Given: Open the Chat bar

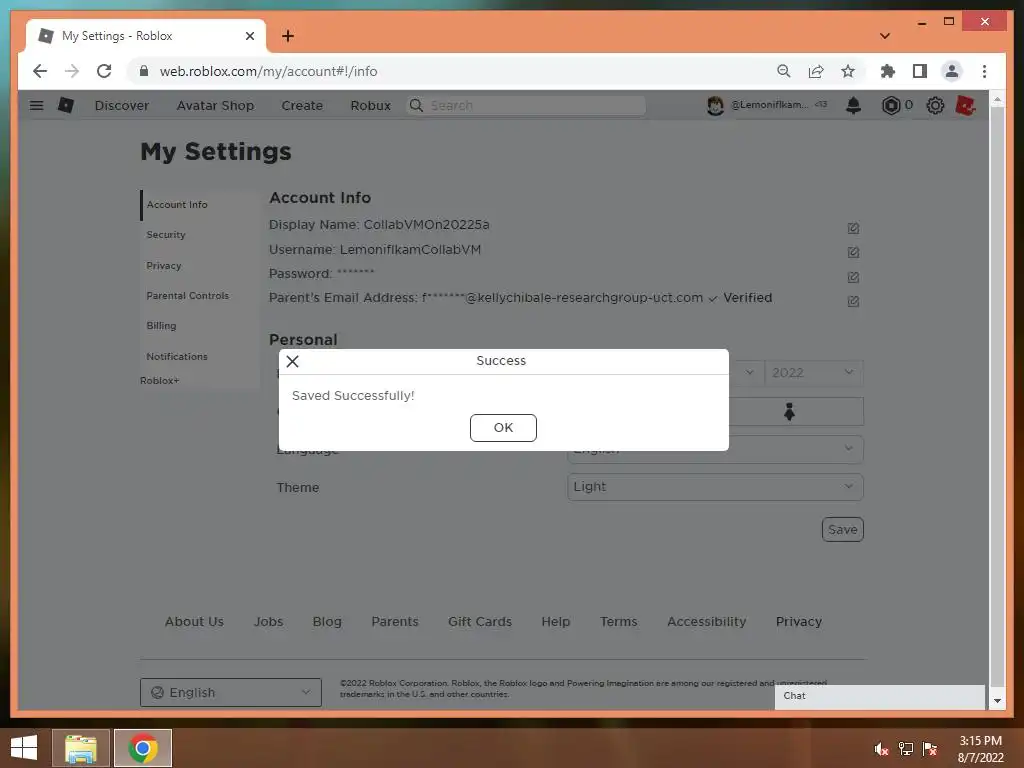Looking at the screenshot, I should [880, 696].
